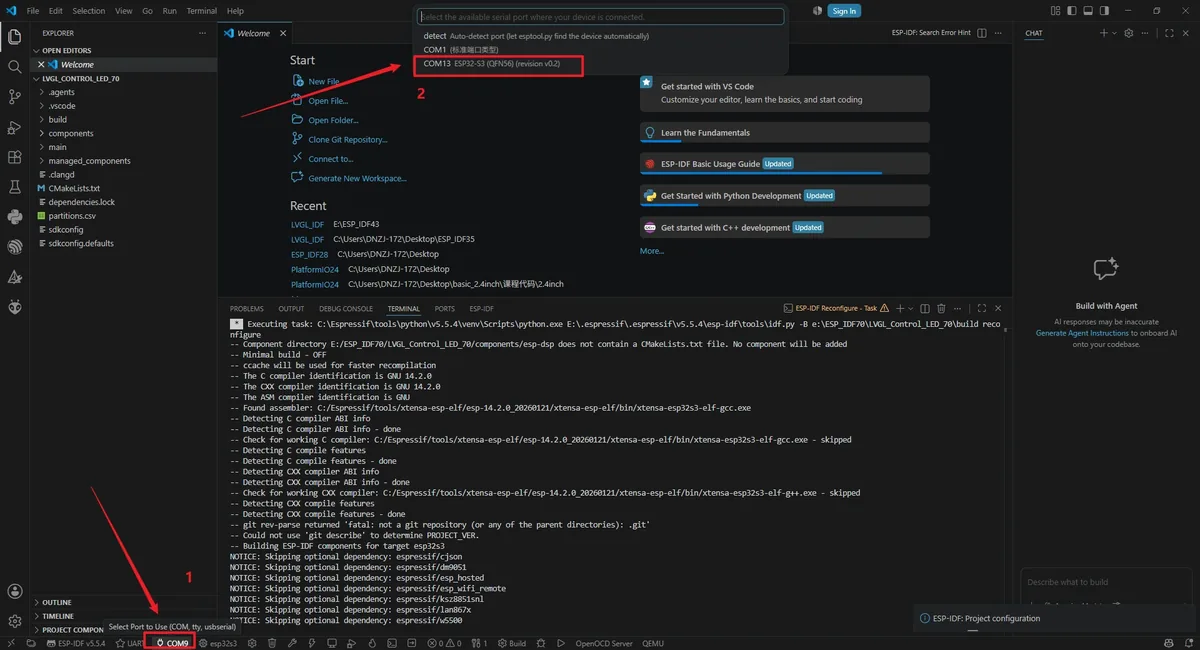Open the ESP-IDF Espressif sidebar icon

pos(14,247)
